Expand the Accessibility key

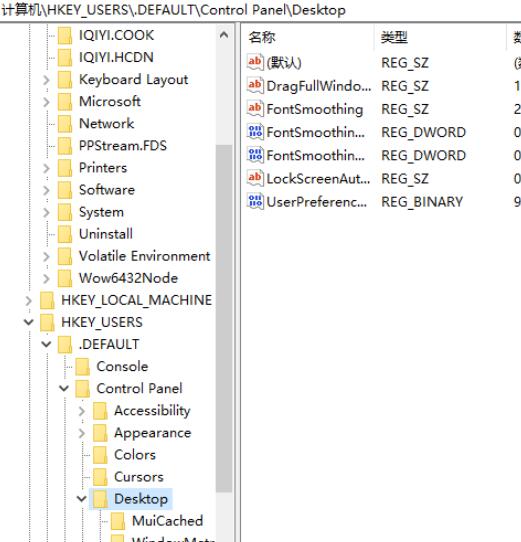click(82, 411)
